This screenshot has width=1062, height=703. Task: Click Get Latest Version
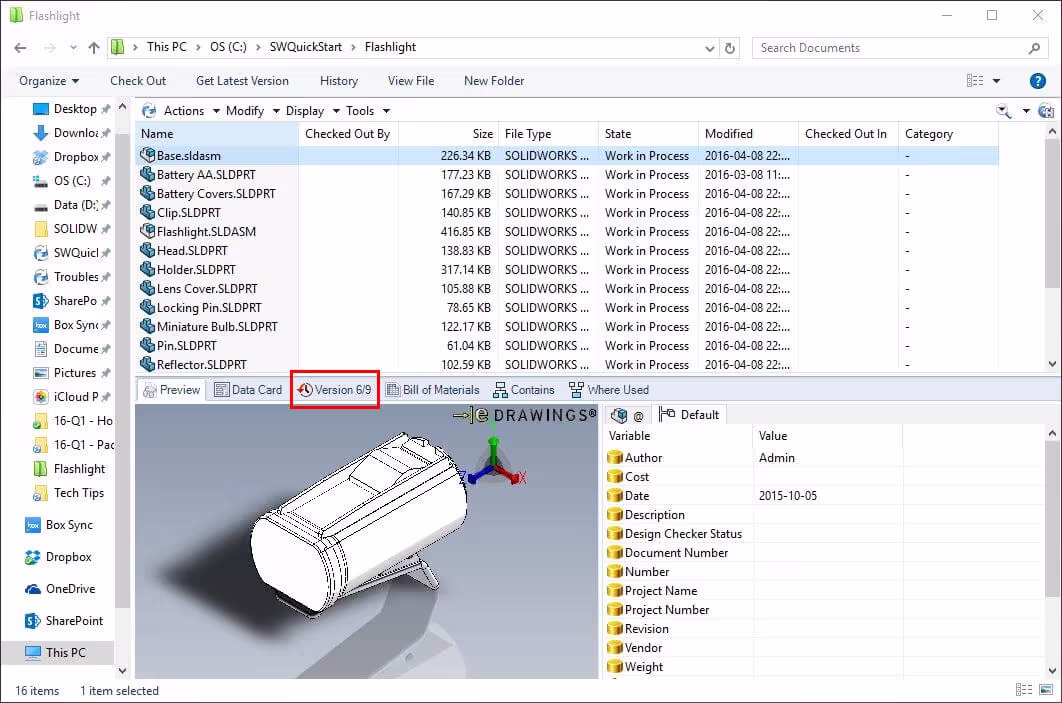[242, 81]
